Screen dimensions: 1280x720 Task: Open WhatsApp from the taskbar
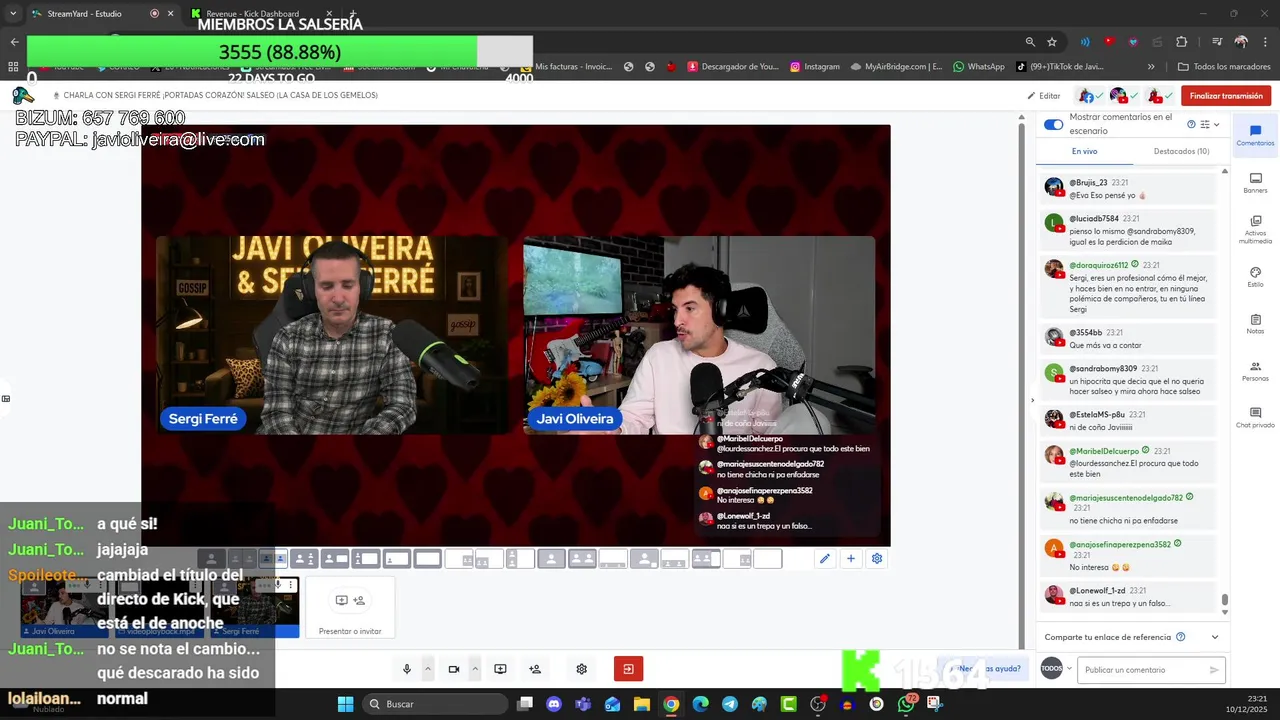pyautogui.click(x=906, y=704)
